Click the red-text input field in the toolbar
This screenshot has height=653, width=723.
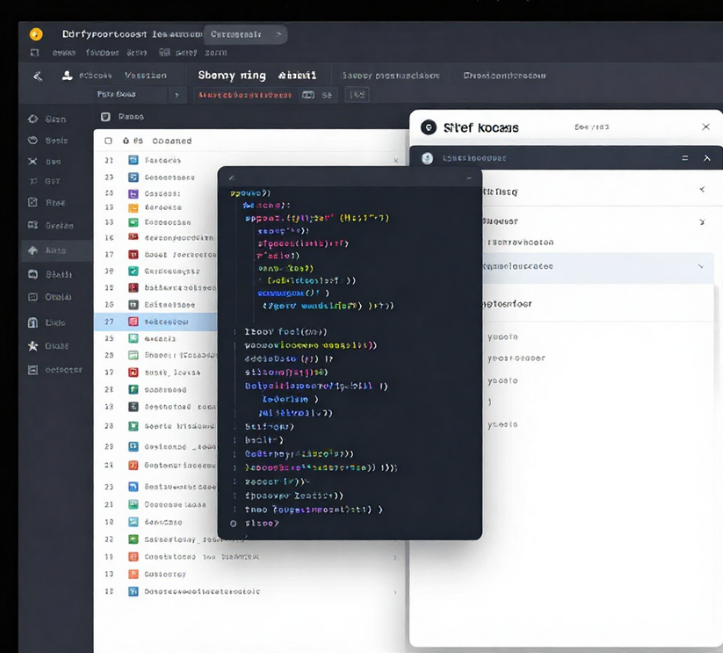pyautogui.click(x=245, y=95)
